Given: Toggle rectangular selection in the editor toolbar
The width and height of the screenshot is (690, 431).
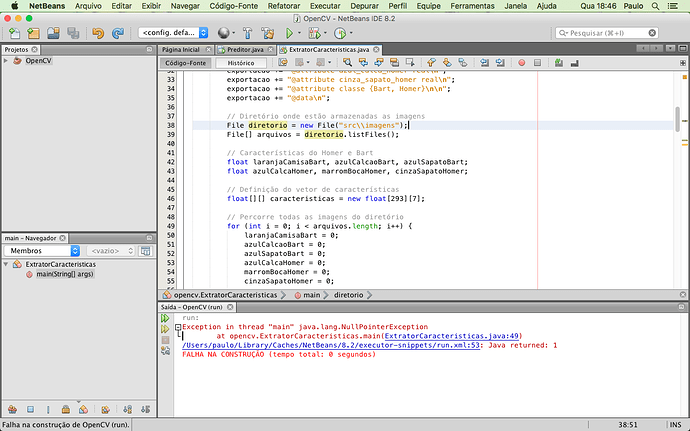Looking at the screenshot, I should click(x=410, y=63).
